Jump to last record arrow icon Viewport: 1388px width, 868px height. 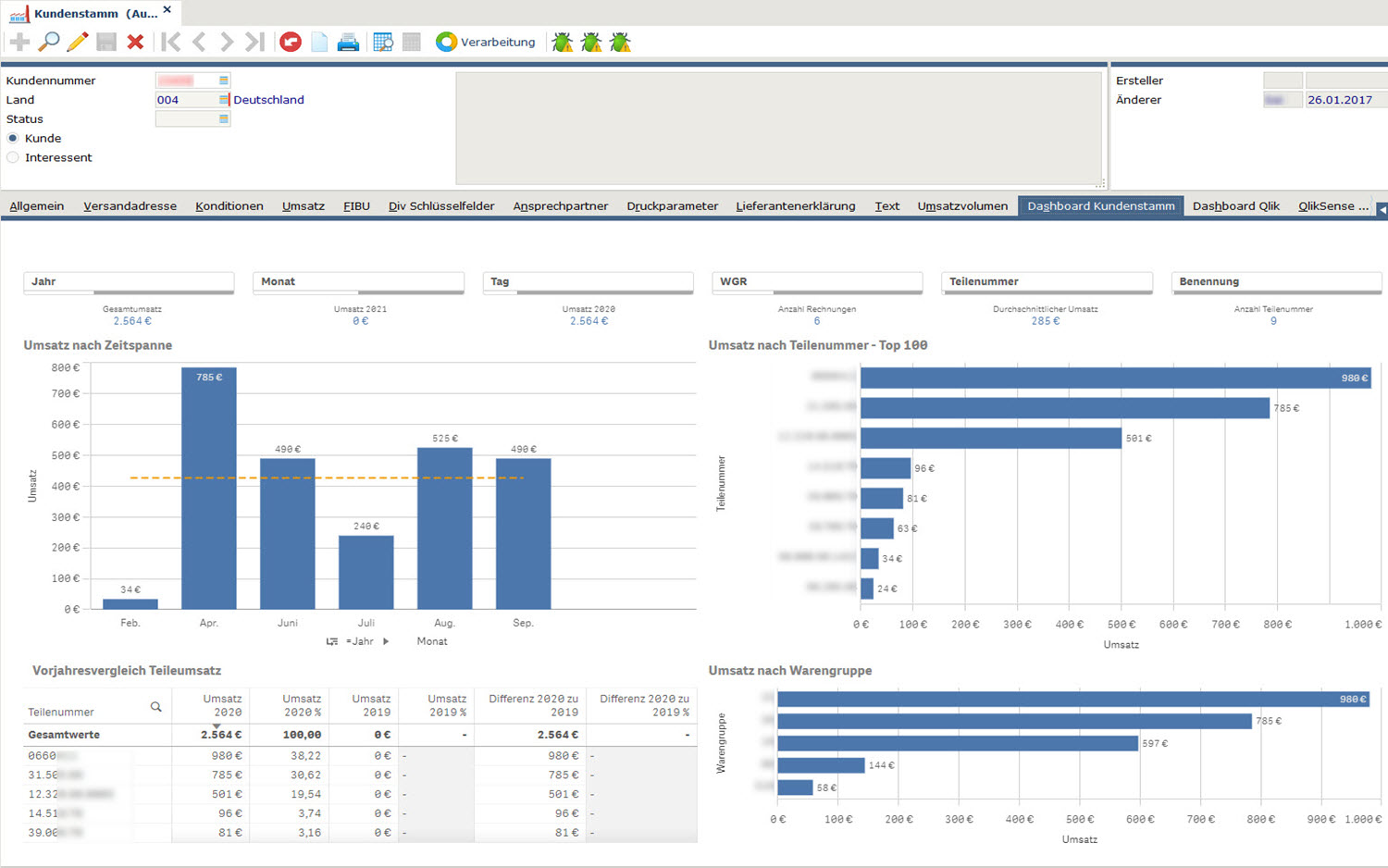click(254, 42)
